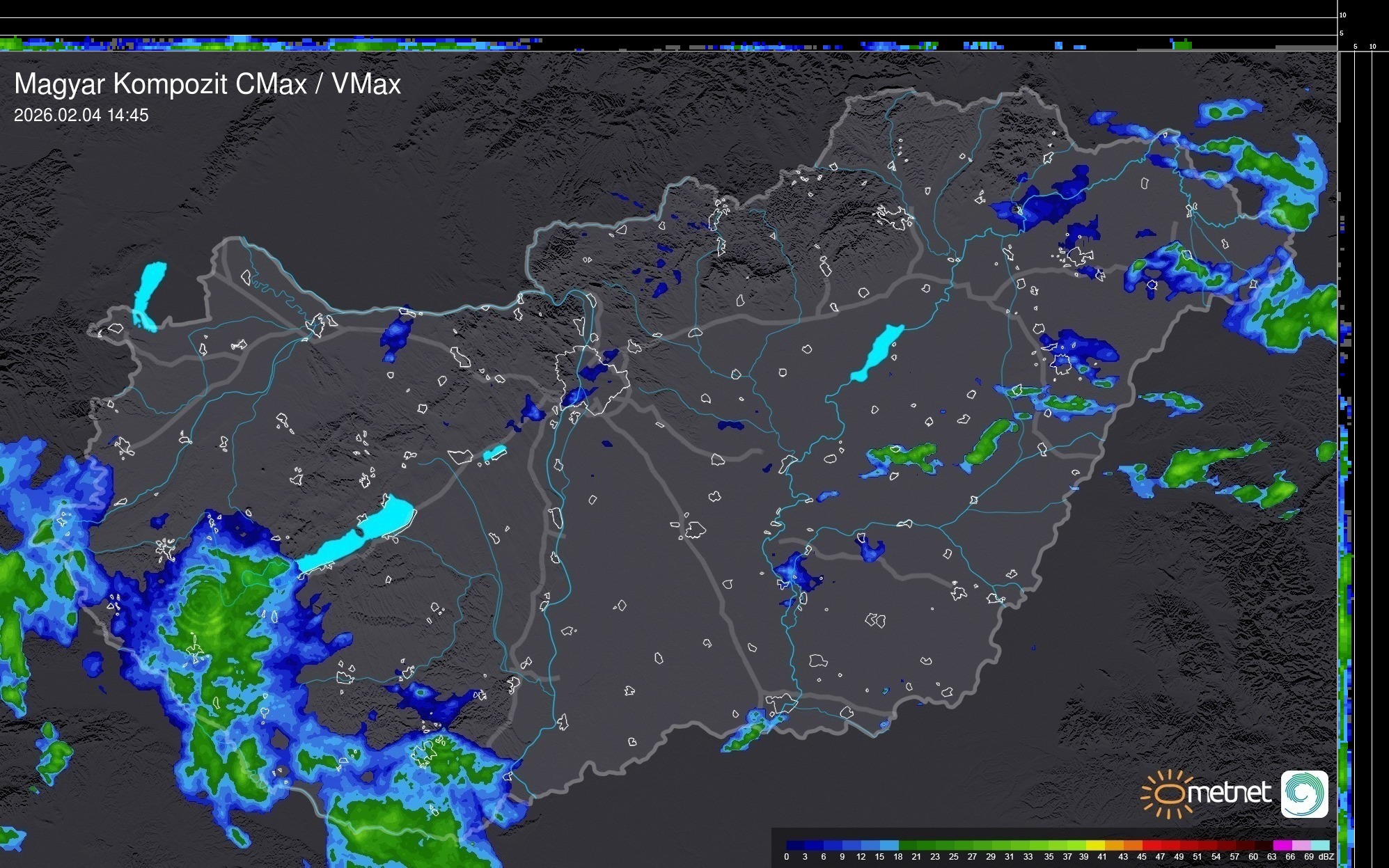Click the Magyar Kompozit CMax / VMax title
The width and height of the screenshot is (1389, 868).
(x=207, y=84)
